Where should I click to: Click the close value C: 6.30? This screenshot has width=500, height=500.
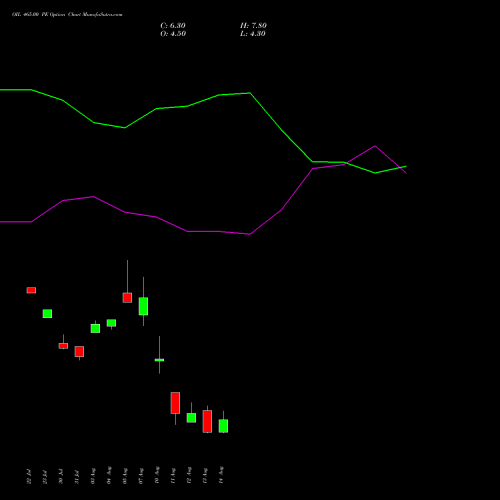coord(173,26)
